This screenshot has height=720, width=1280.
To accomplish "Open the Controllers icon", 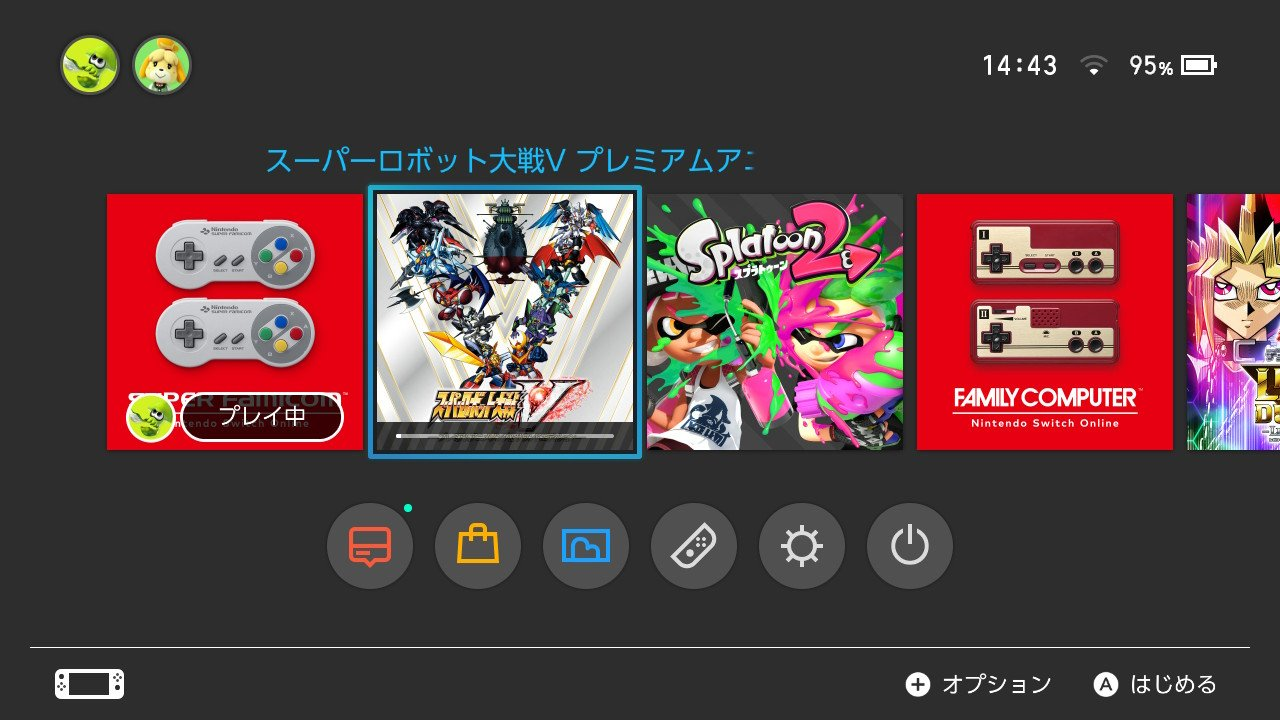I will pyautogui.click(x=694, y=546).
